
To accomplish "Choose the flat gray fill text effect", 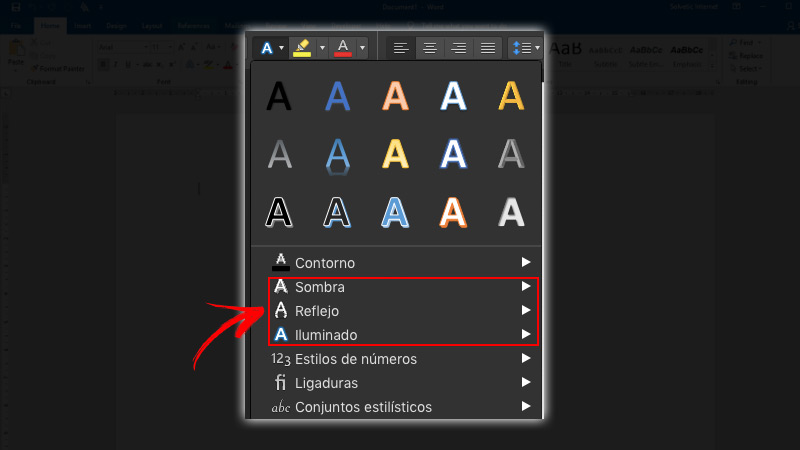I will coord(280,155).
